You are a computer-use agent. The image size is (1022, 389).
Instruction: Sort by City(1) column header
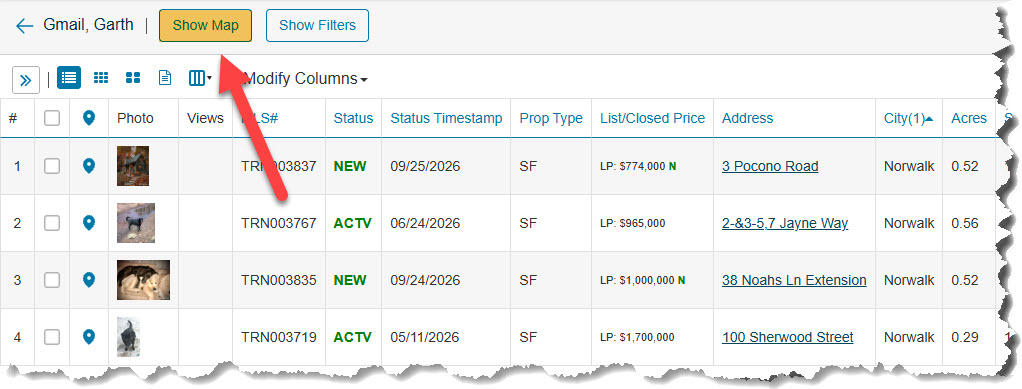908,118
